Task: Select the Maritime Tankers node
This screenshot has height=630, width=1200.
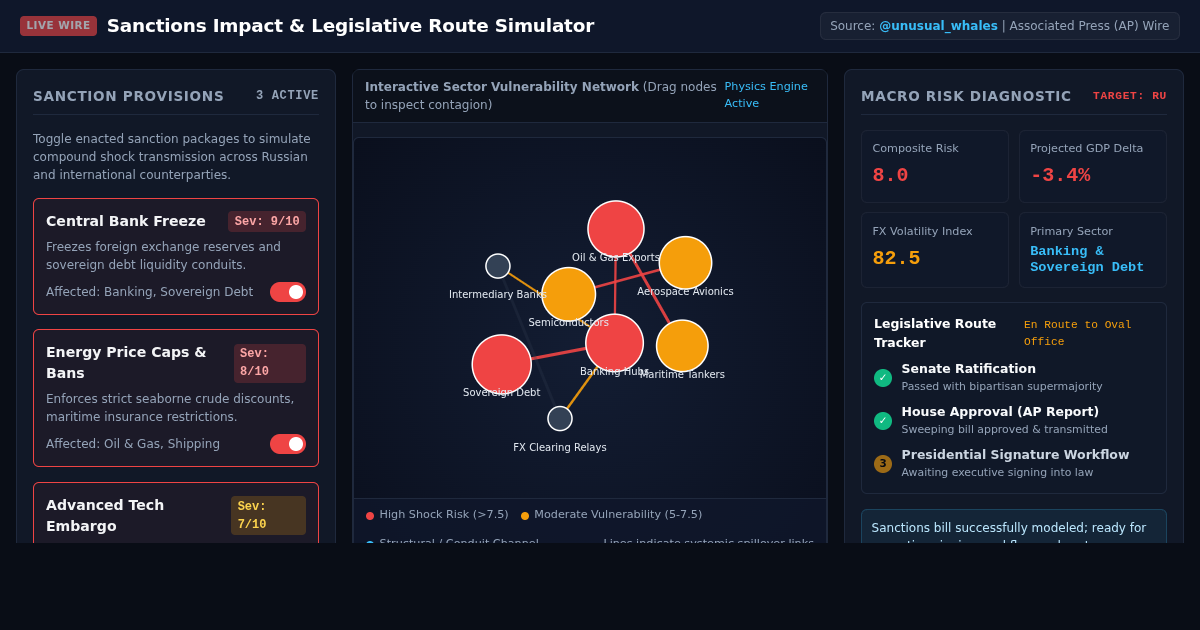Action: [682, 346]
